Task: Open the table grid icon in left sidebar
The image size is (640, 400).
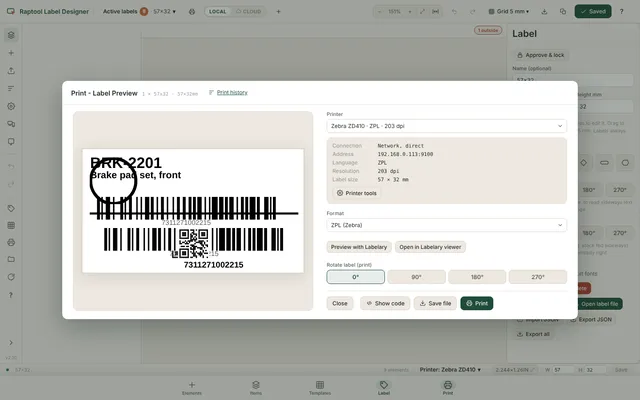Action: coord(11,225)
